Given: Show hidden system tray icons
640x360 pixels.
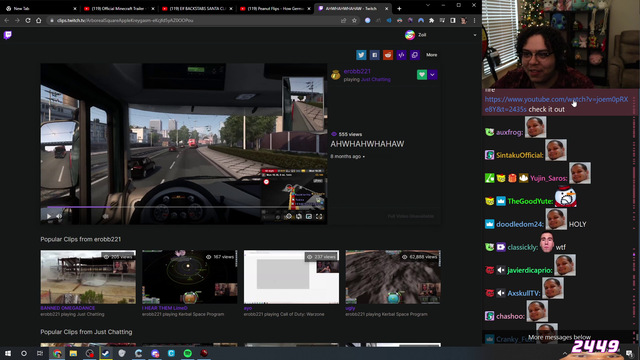Looking at the screenshot, I should coord(565,353).
